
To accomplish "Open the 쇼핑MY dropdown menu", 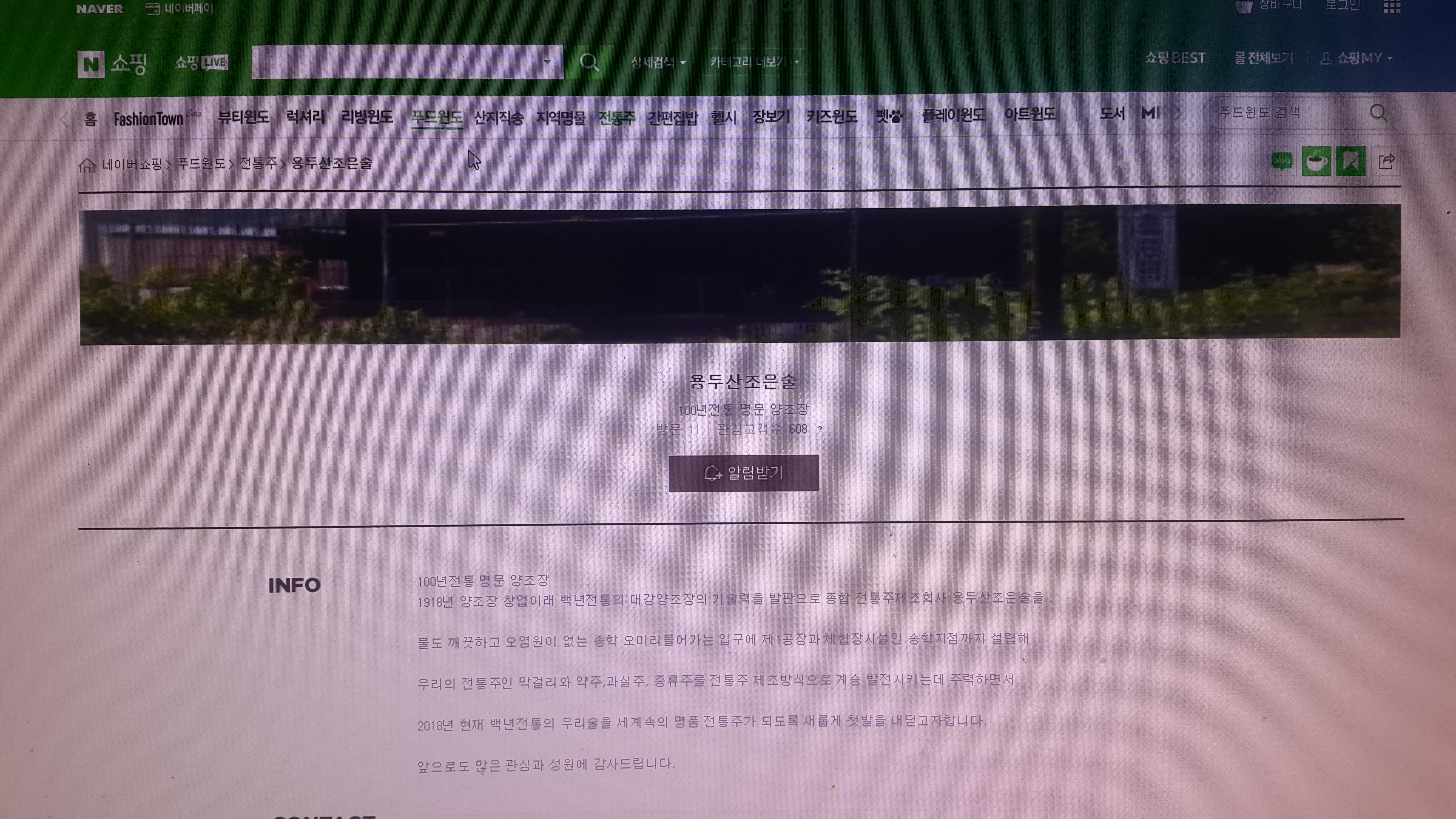I will tap(1357, 58).
